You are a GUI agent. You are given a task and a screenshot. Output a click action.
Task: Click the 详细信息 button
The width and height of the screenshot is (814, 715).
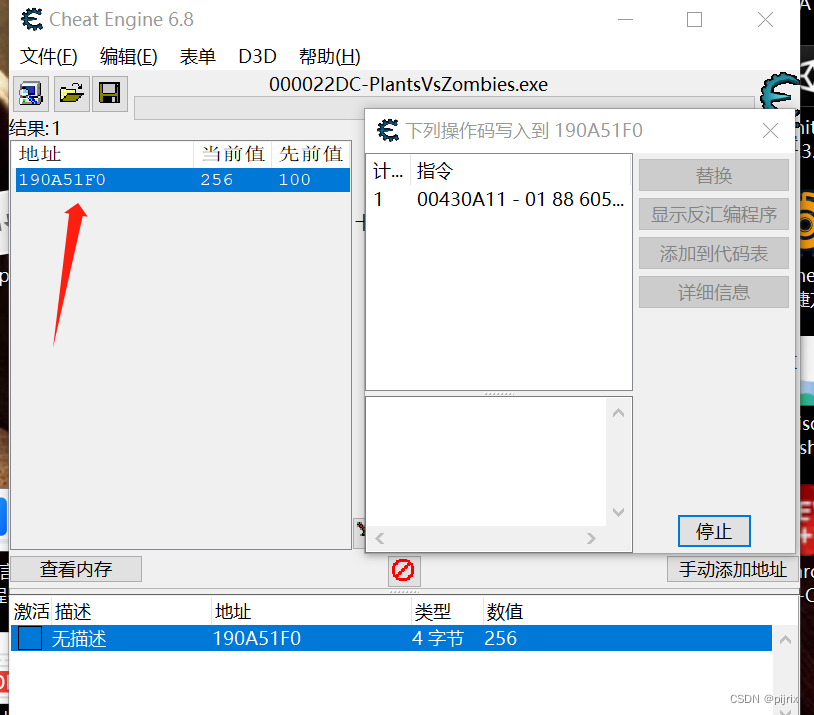coord(714,292)
